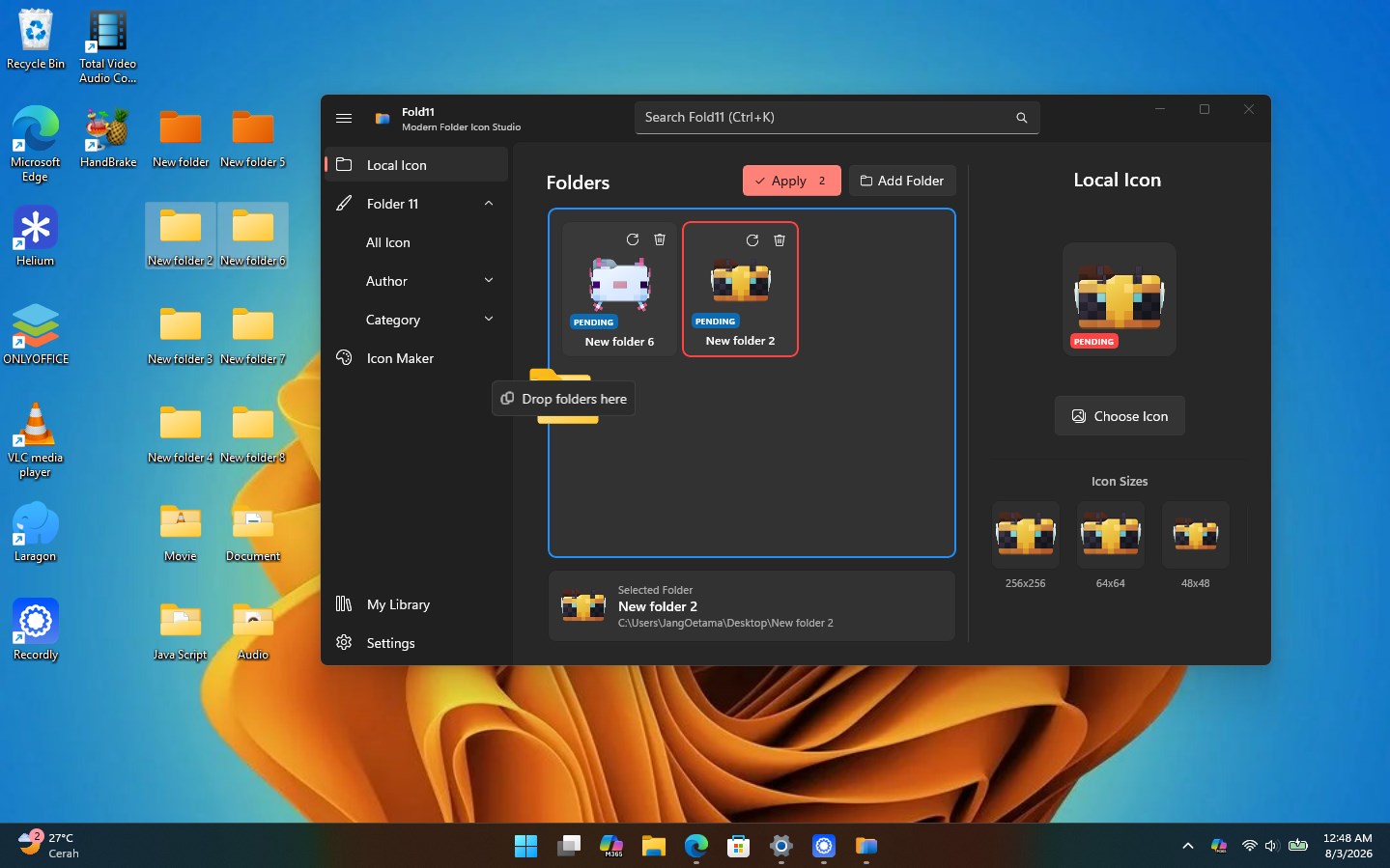Collapse the Folder 11 section
This screenshot has height=868, width=1390.
tap(489, 204)
